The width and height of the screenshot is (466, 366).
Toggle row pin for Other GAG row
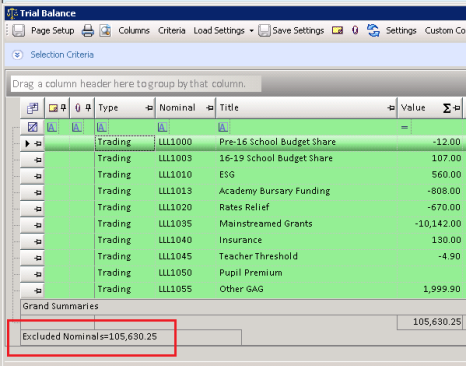pyautogui.click(x=38, y=290)
